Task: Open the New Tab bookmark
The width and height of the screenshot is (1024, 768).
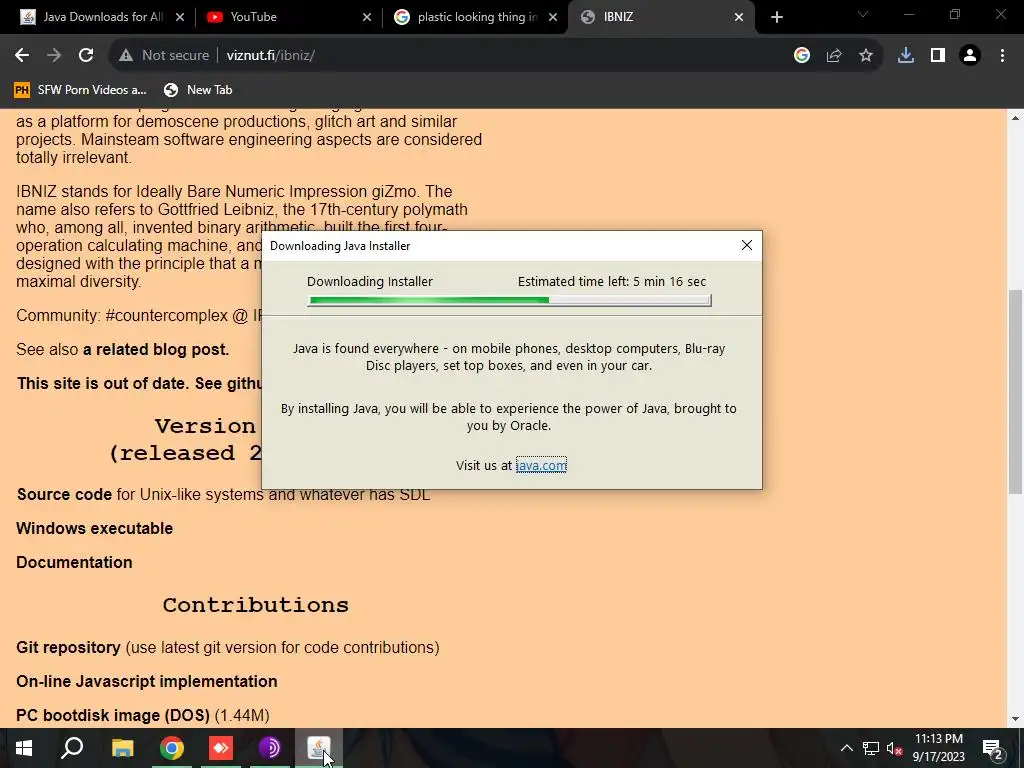Action: tap(198, 90)
